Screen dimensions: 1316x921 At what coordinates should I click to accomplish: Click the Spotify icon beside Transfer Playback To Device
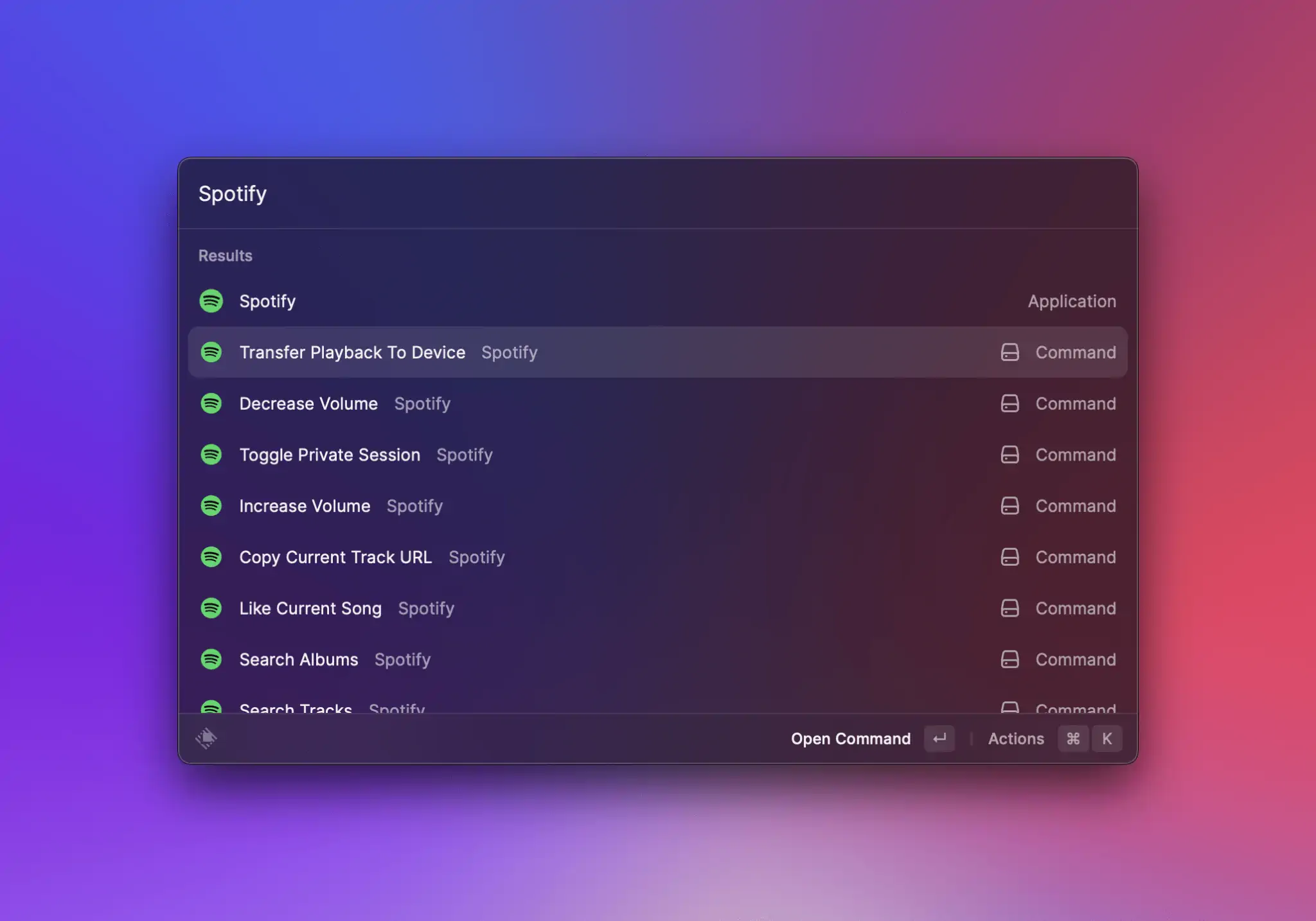click(211, 352)
